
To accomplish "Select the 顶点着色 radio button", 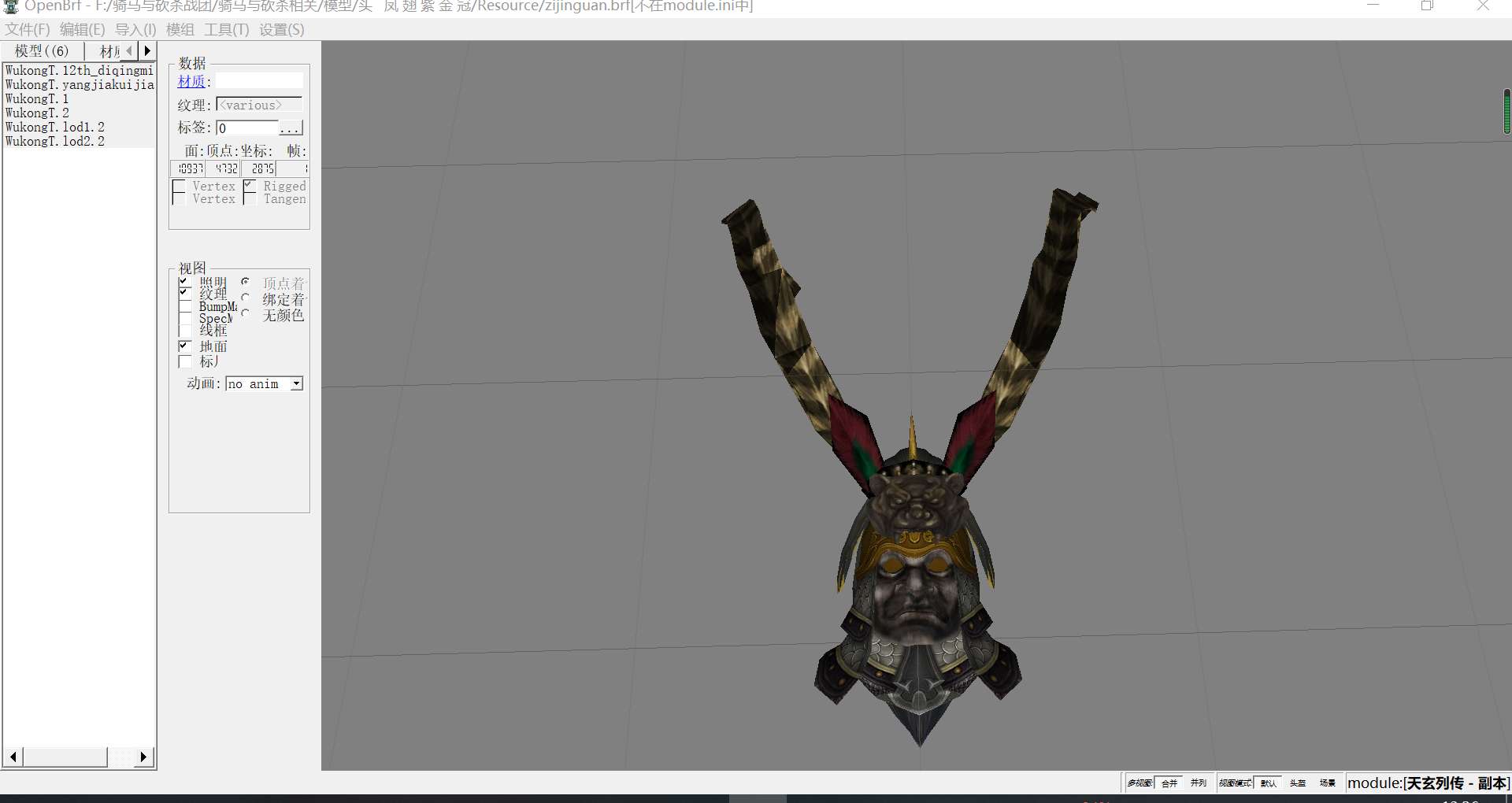I will [x=246, y=282].
